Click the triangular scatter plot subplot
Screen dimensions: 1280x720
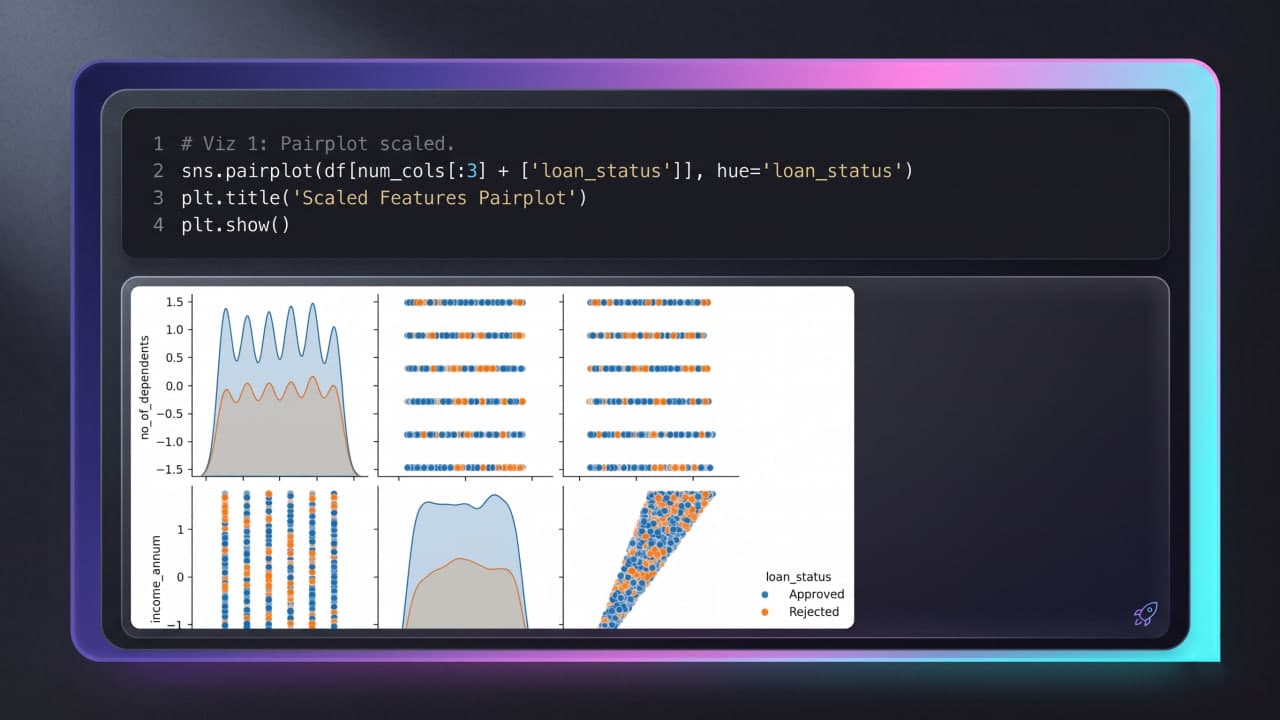point(650,559)
